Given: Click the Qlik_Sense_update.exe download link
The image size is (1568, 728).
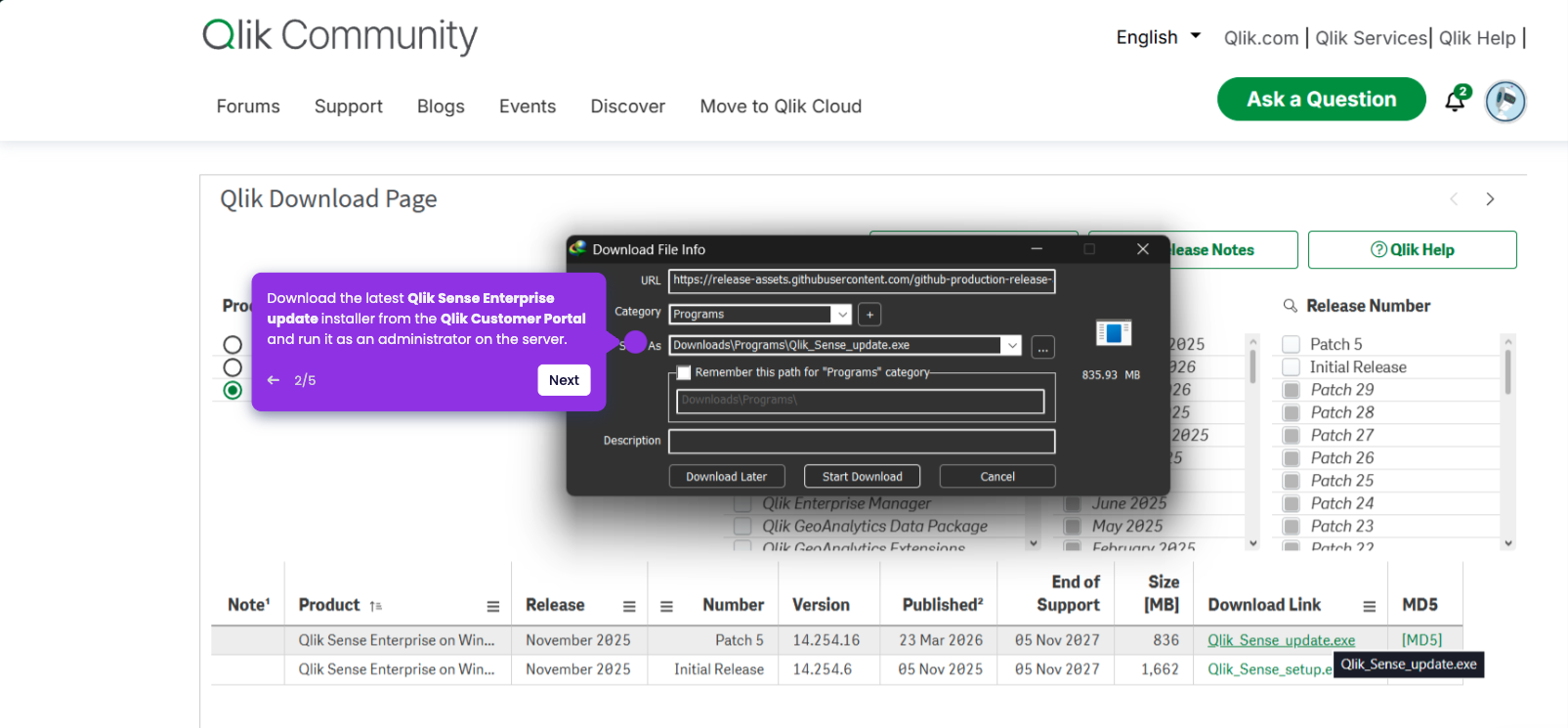Looking at the screenshot, I should 1281,640.
